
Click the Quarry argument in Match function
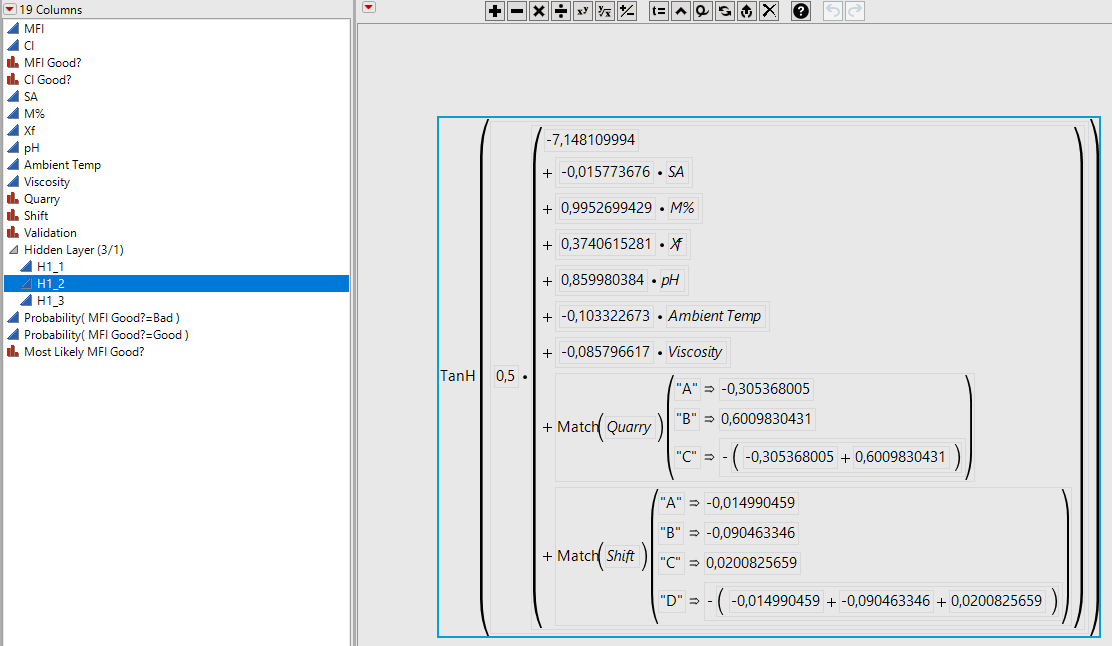point(629,427)
